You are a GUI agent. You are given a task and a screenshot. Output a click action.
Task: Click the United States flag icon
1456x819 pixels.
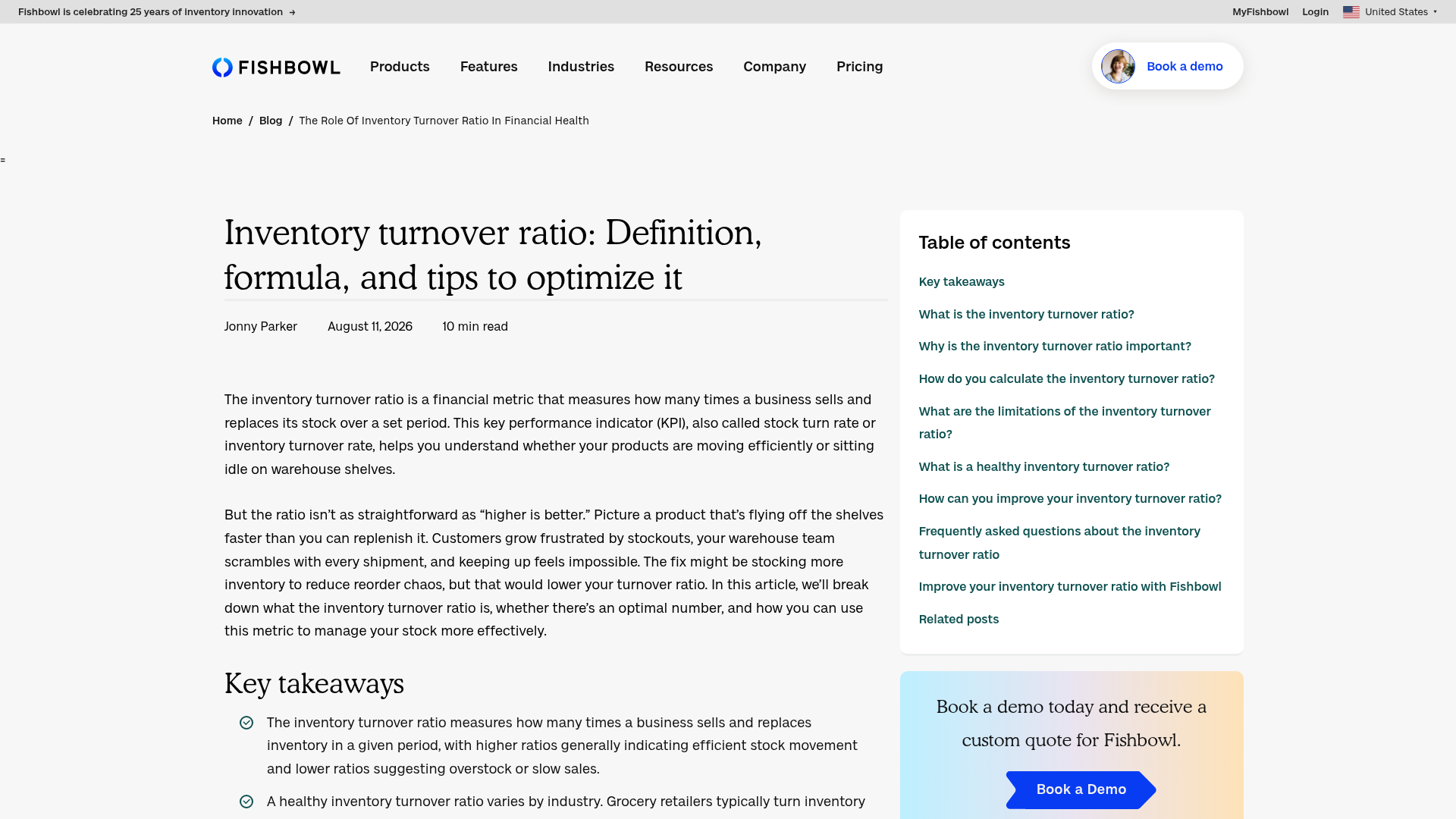coord(1351,12)
